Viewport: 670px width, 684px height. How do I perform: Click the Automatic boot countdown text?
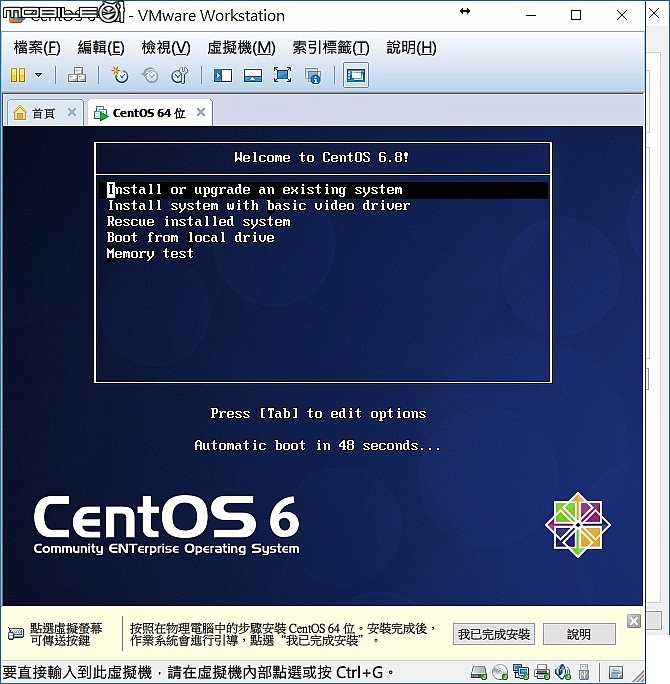tap(318, 445)
